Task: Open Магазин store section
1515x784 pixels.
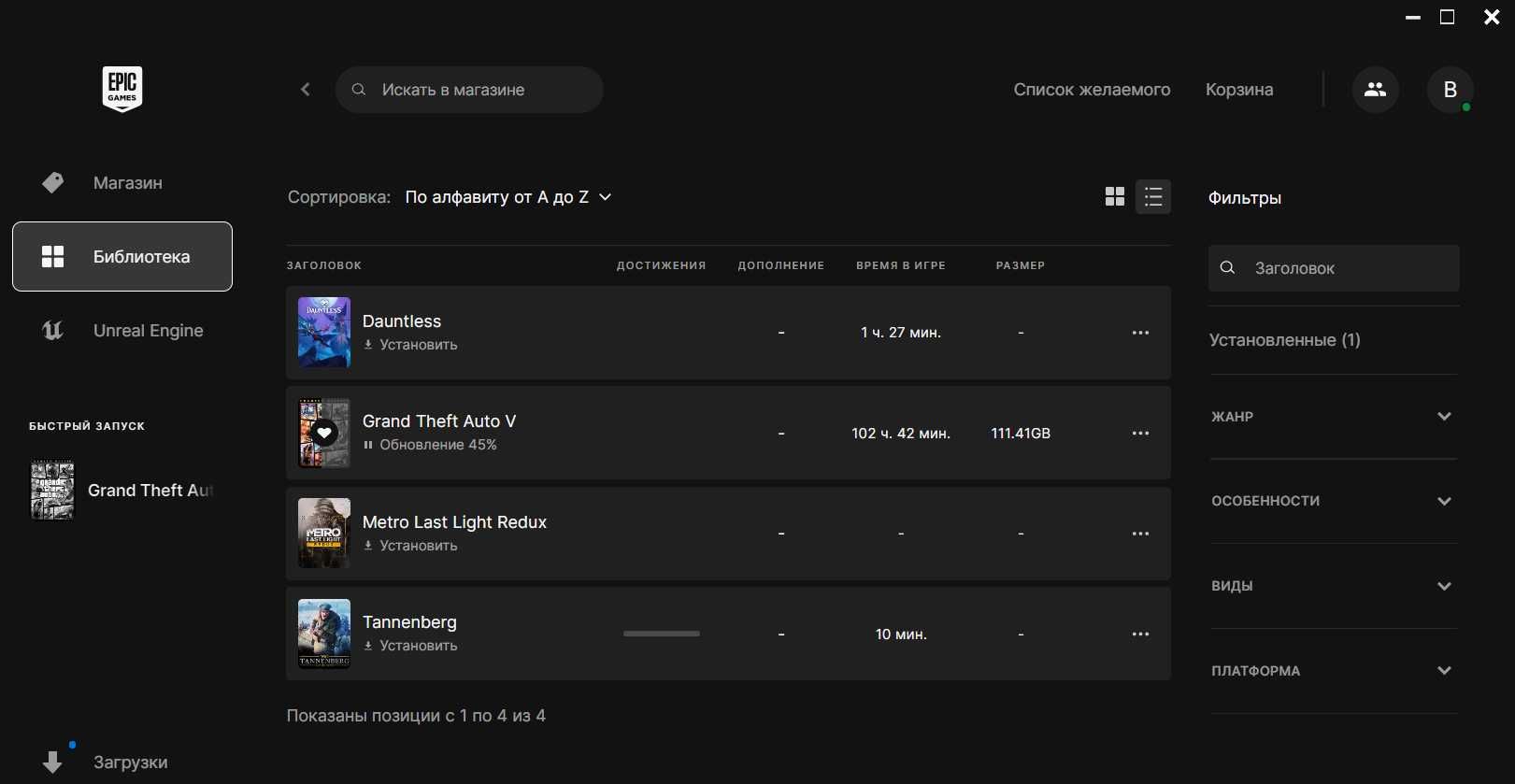Action: click(122, 182)
